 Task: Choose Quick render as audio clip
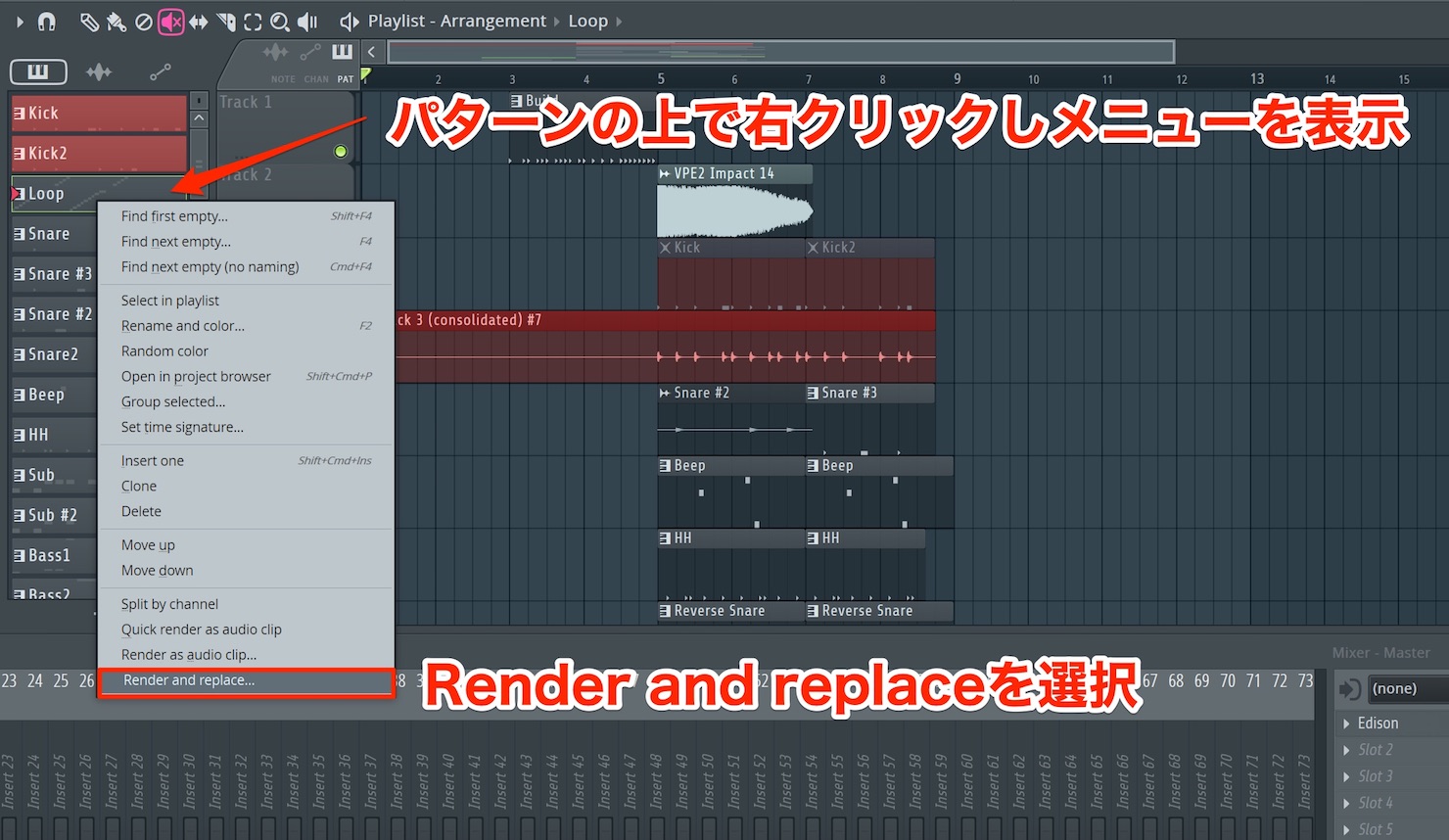click(x=246, y=630)
